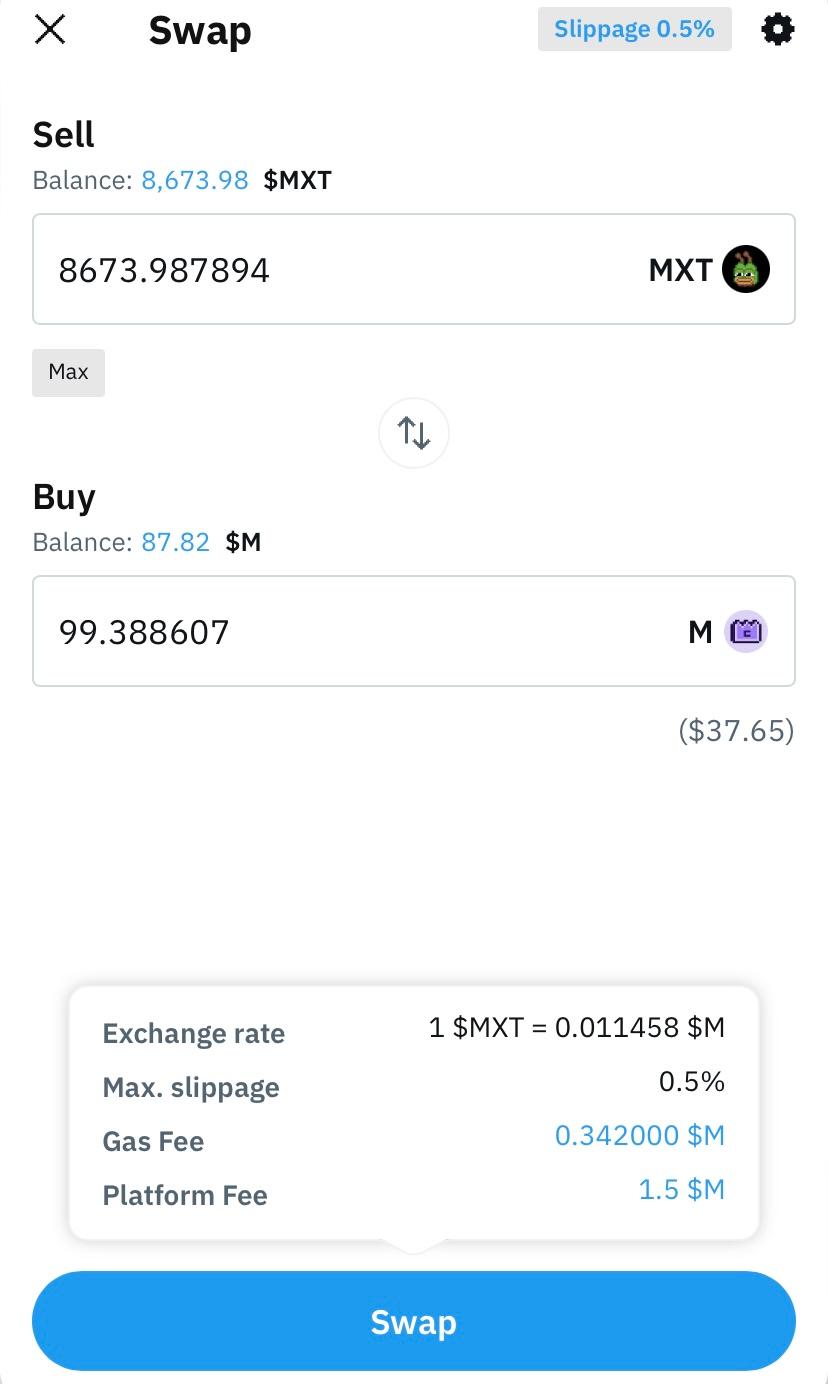Click the Max. slippage 0.5% value
Screen dimensions: 828x1384
click(691, 1082)
